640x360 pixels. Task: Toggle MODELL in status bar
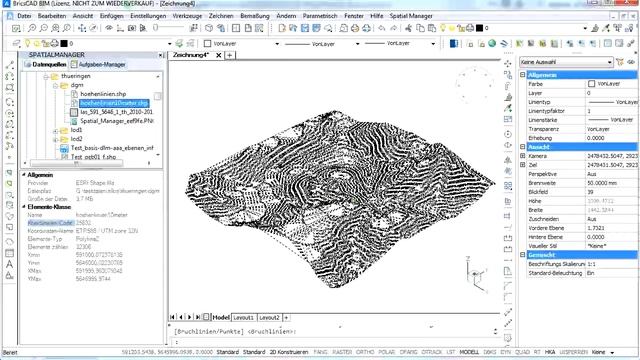[469, 352]
